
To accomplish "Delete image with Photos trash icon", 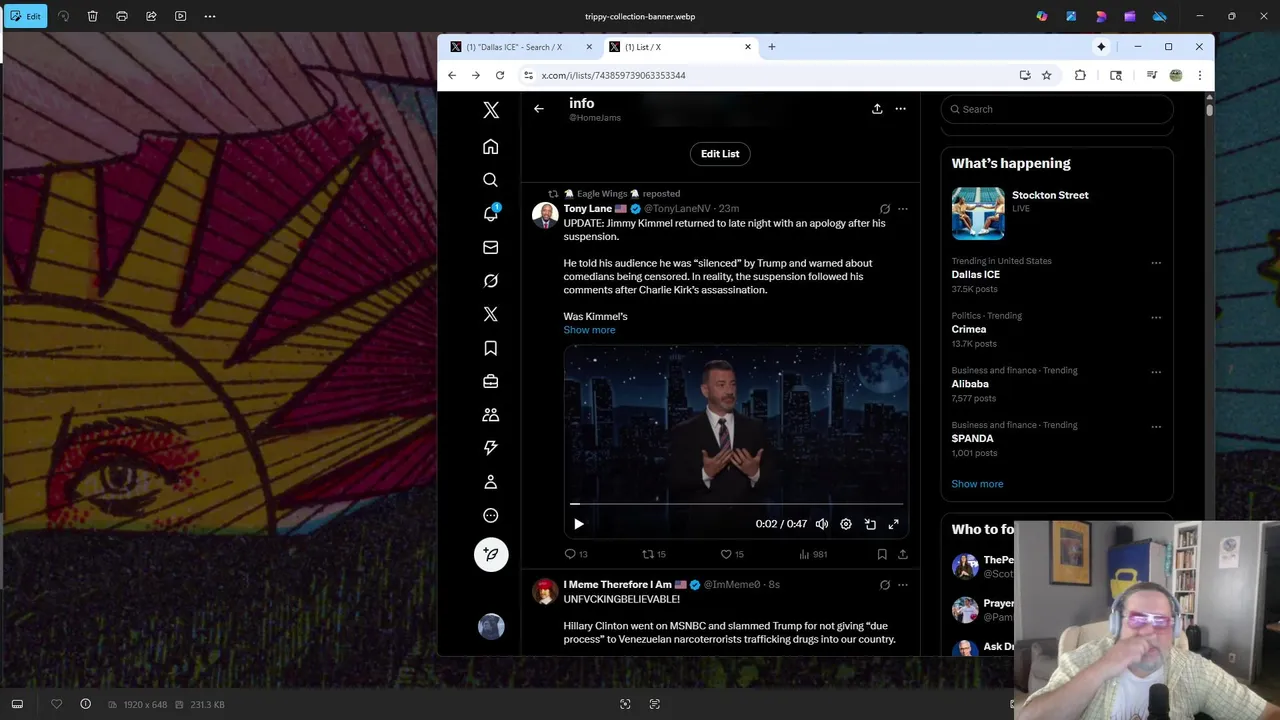I will (x=92, y=16).
